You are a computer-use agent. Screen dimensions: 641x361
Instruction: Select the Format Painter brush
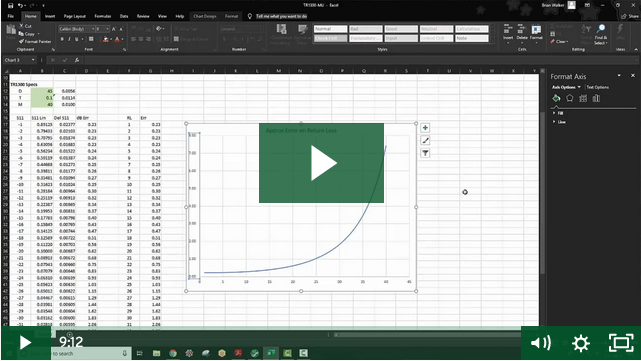35,41
